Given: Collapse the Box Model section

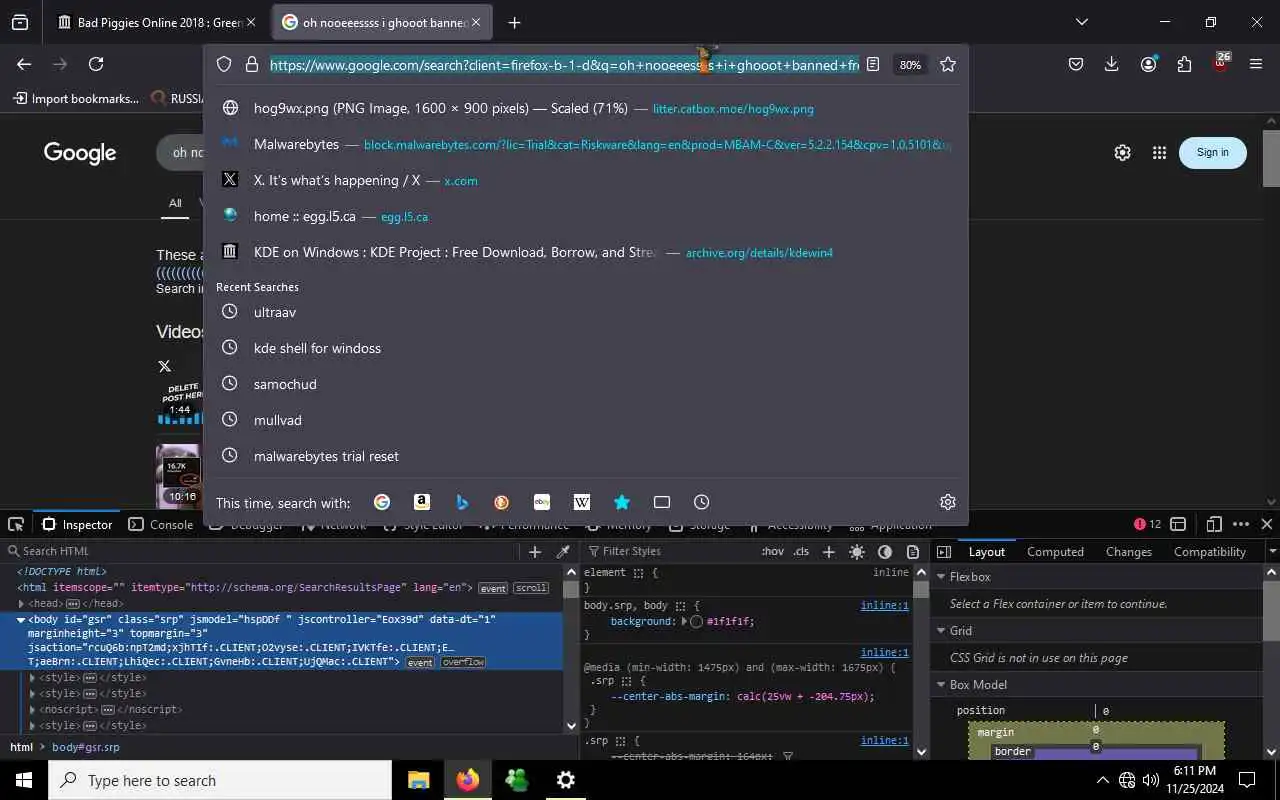Looking at the screenshot, I should 941,684.
